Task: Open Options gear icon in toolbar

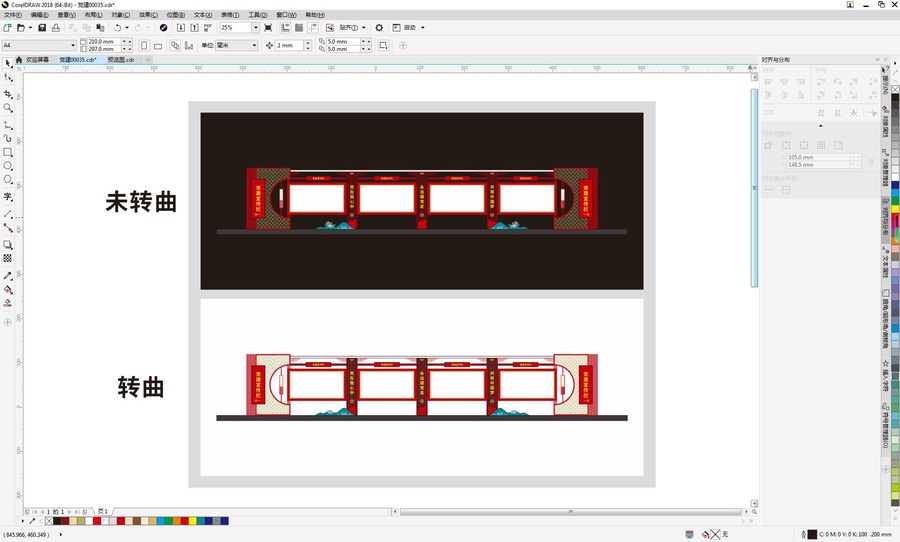Action: (x=379, y=28)
